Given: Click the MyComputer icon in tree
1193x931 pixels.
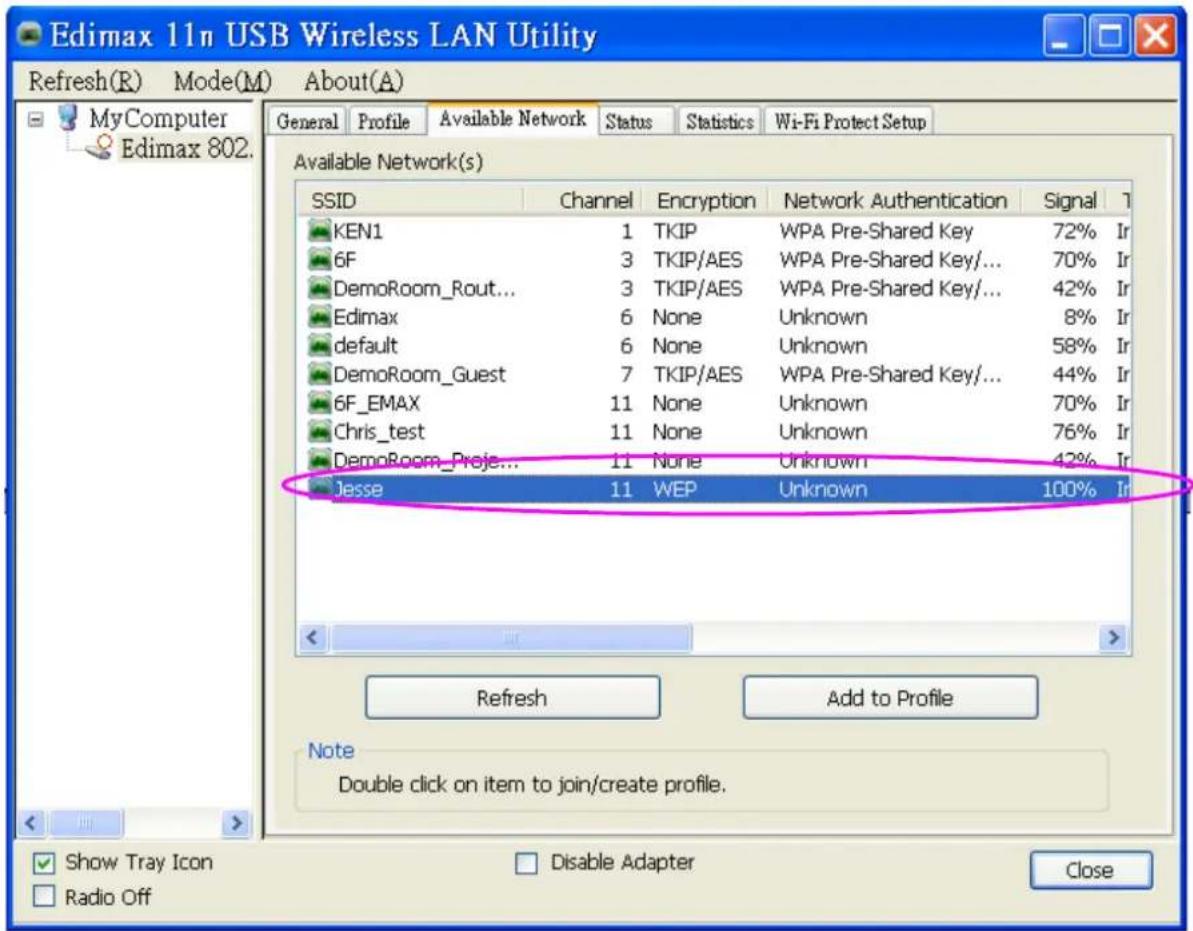Looking at the screenshot, I should [x=68, y=118].
